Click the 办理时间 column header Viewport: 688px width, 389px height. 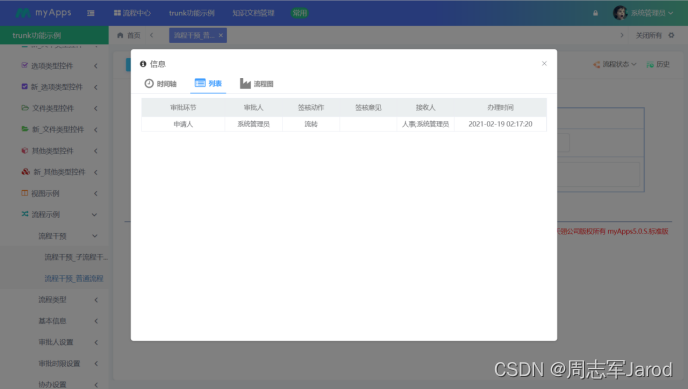click(x=500, y=107)
